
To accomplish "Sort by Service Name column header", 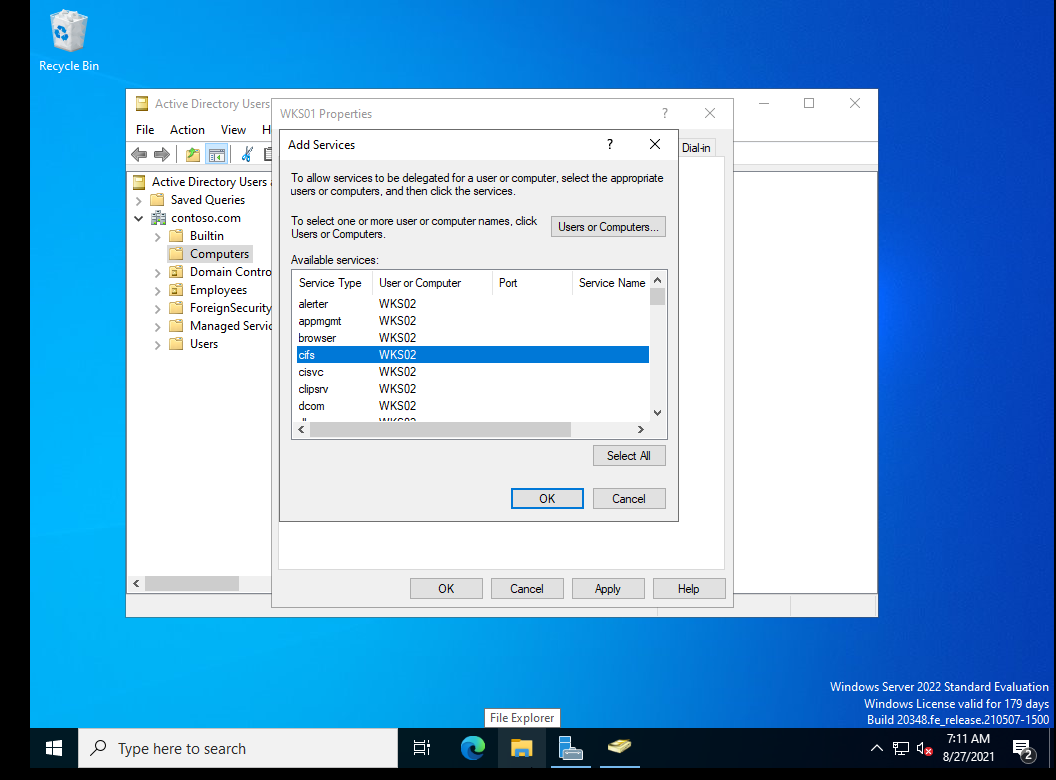I will click(x=611, y=283).
